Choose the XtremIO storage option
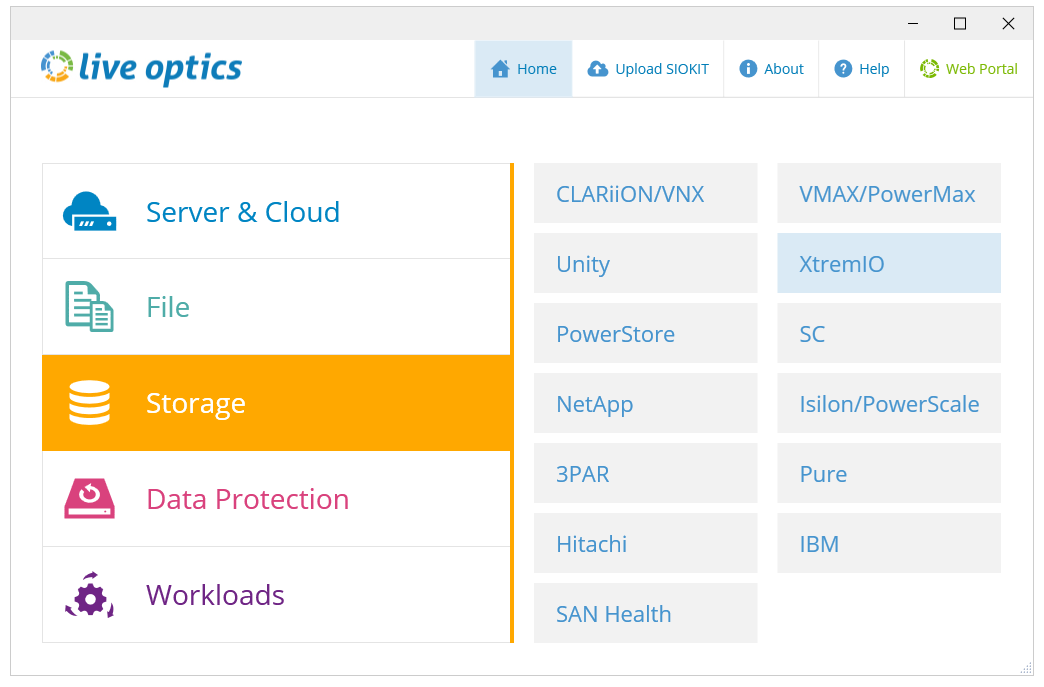The height and width of the screenshot is (687, 1044). tap(889, 263)
